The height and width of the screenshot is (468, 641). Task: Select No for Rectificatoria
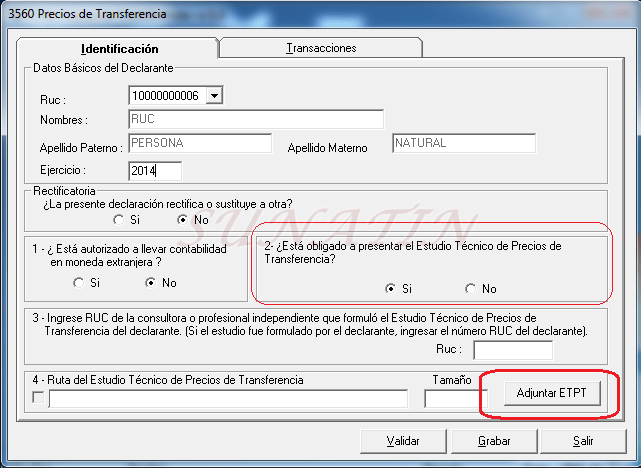click(183, 219)
